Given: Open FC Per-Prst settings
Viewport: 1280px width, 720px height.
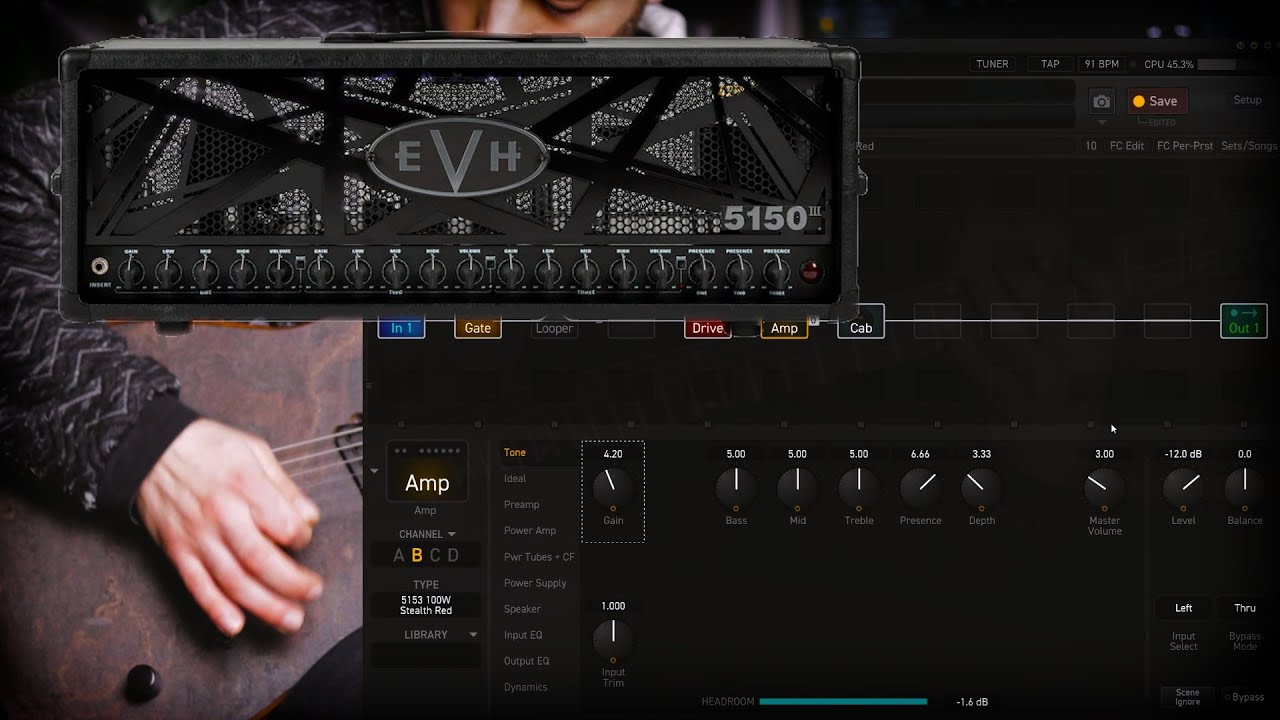Looking at the screenshot, I should (1185, 146).
